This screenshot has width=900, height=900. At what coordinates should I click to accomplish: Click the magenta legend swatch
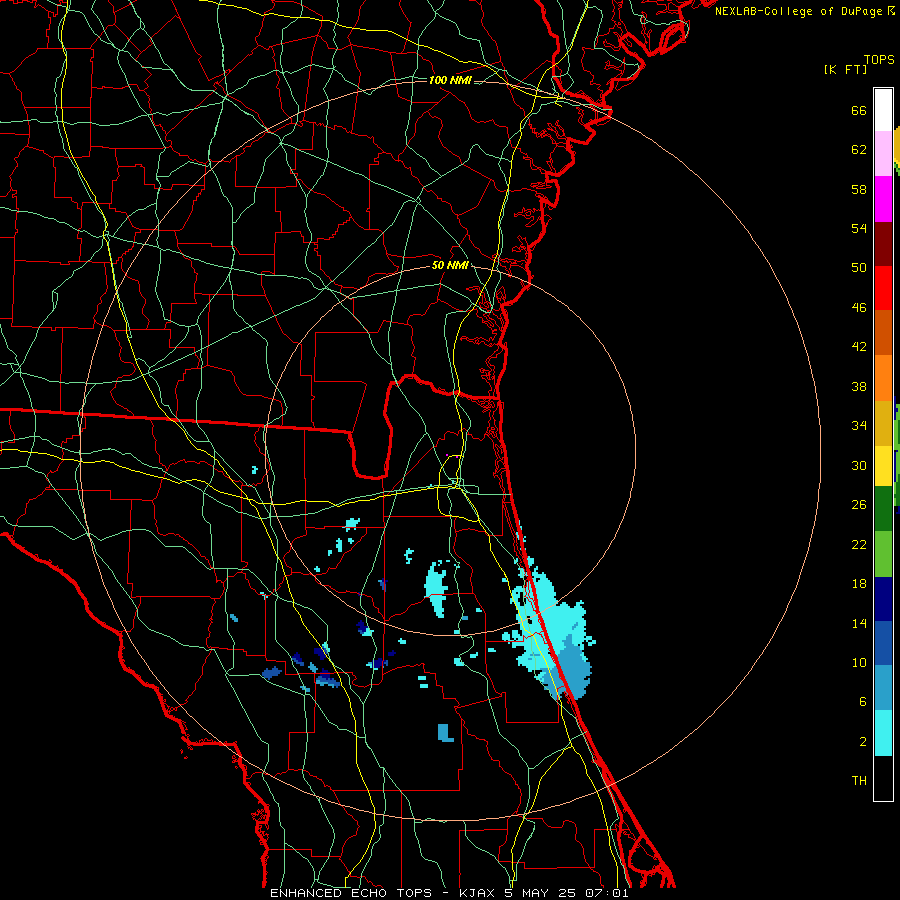883,199
